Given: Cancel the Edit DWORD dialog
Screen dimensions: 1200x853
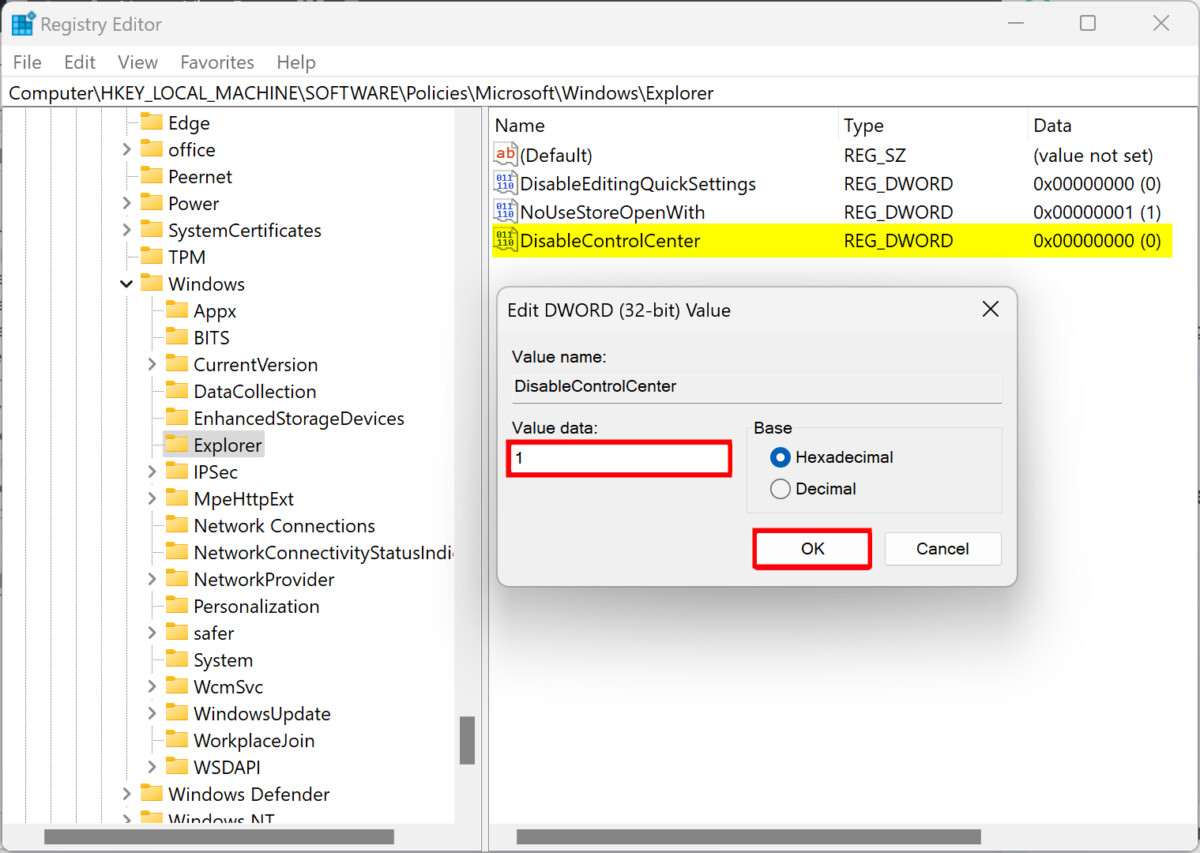Looking at the screenshot, I should 941,548.
